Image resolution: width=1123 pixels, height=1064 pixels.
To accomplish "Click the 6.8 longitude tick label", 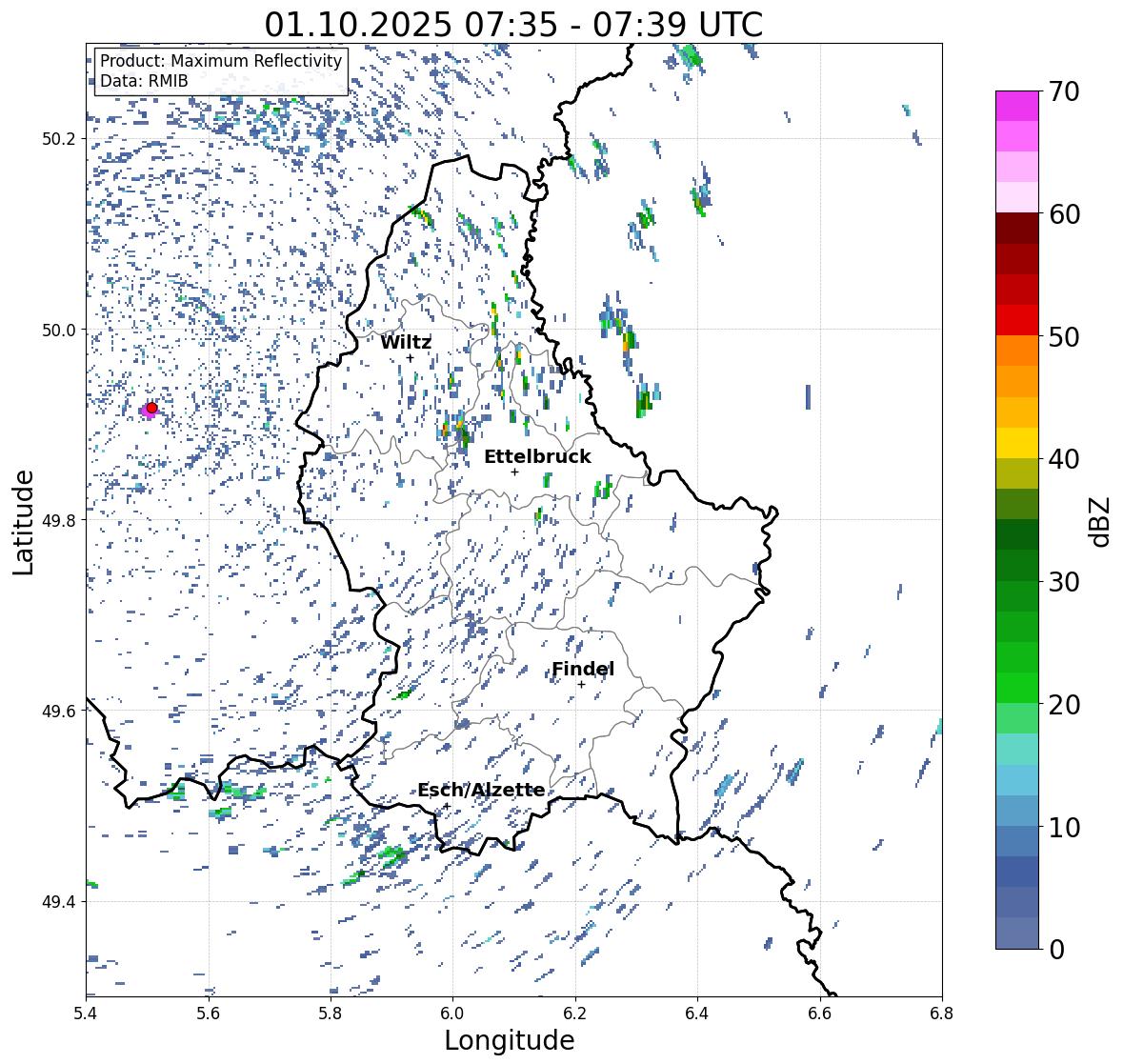I will click(942, 1014).
